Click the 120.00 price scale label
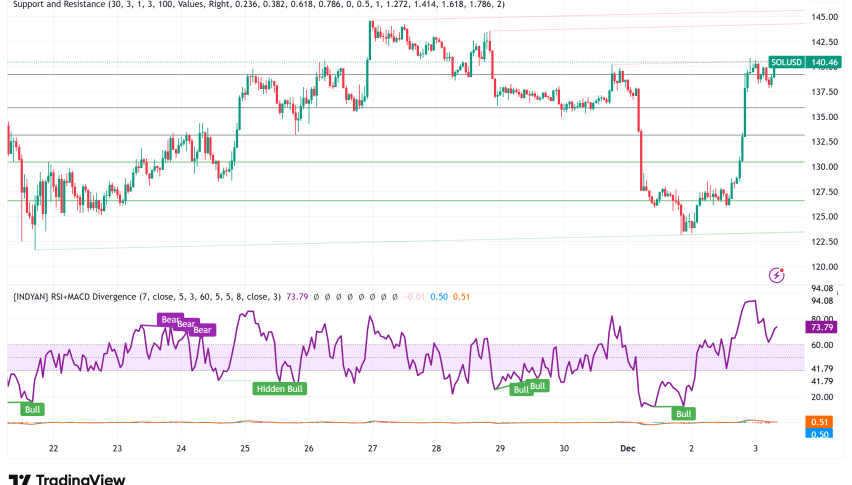 click(824, 267)
